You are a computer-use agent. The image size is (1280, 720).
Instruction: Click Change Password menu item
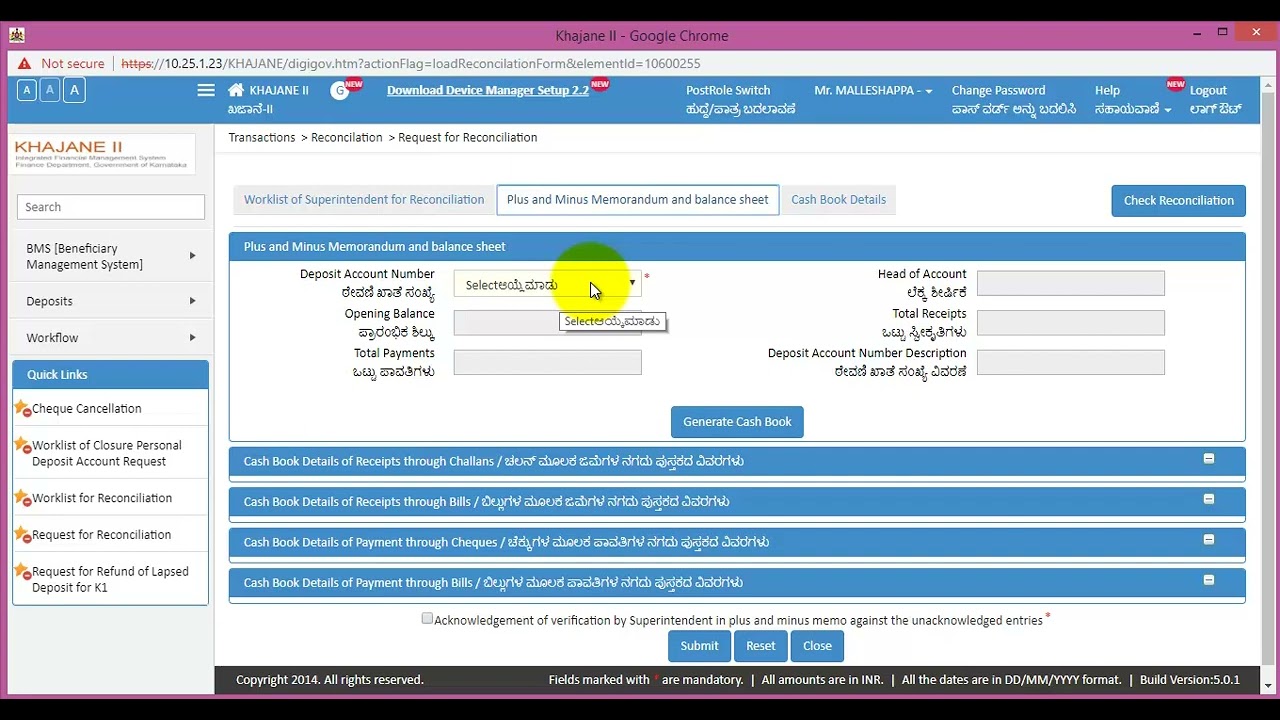(1014, 100)
